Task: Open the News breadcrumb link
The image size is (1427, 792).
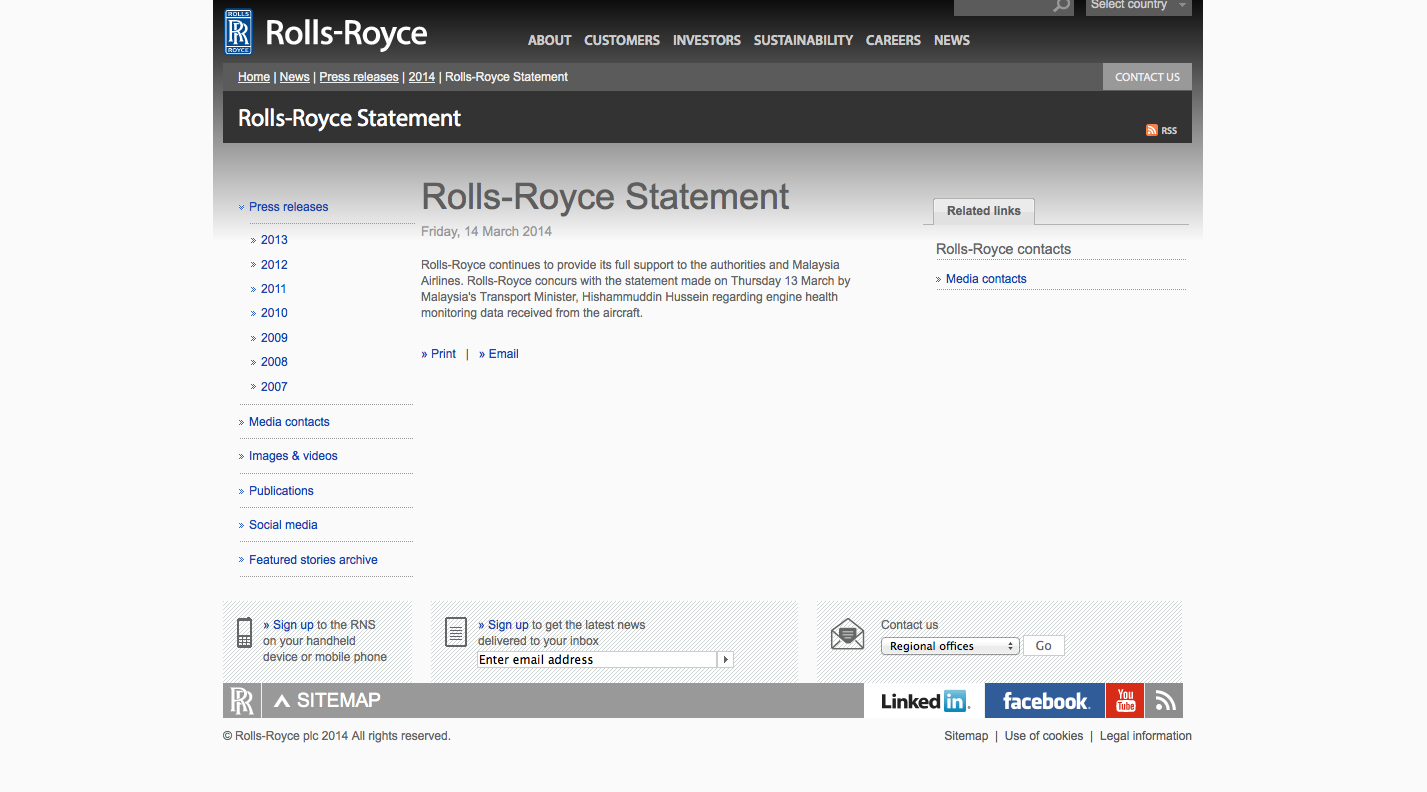Action: pos(294,77)
